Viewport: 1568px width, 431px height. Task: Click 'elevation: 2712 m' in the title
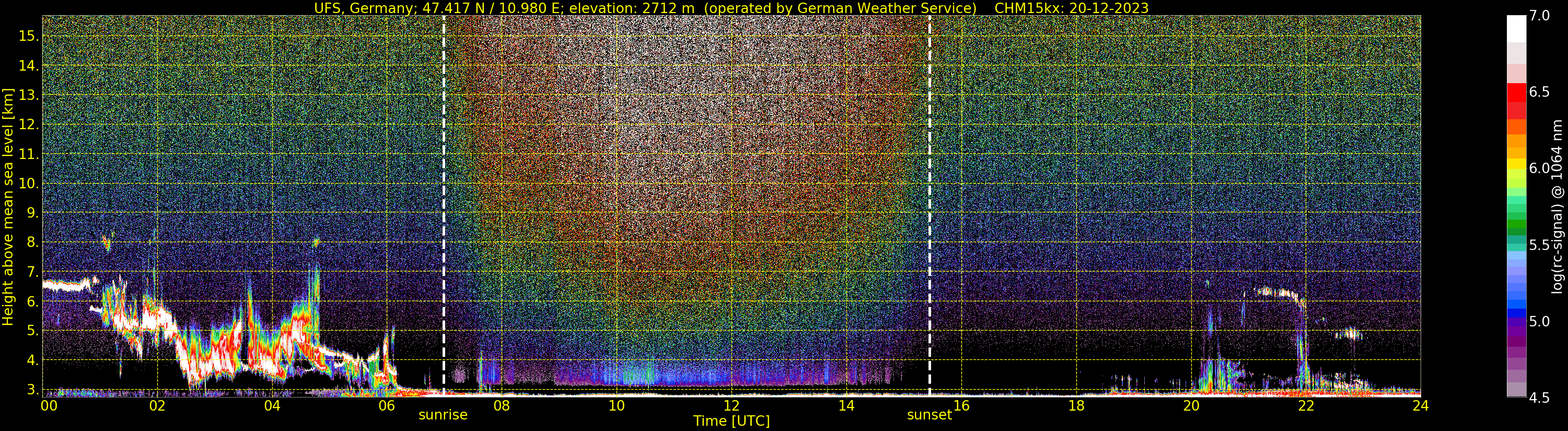632,8
